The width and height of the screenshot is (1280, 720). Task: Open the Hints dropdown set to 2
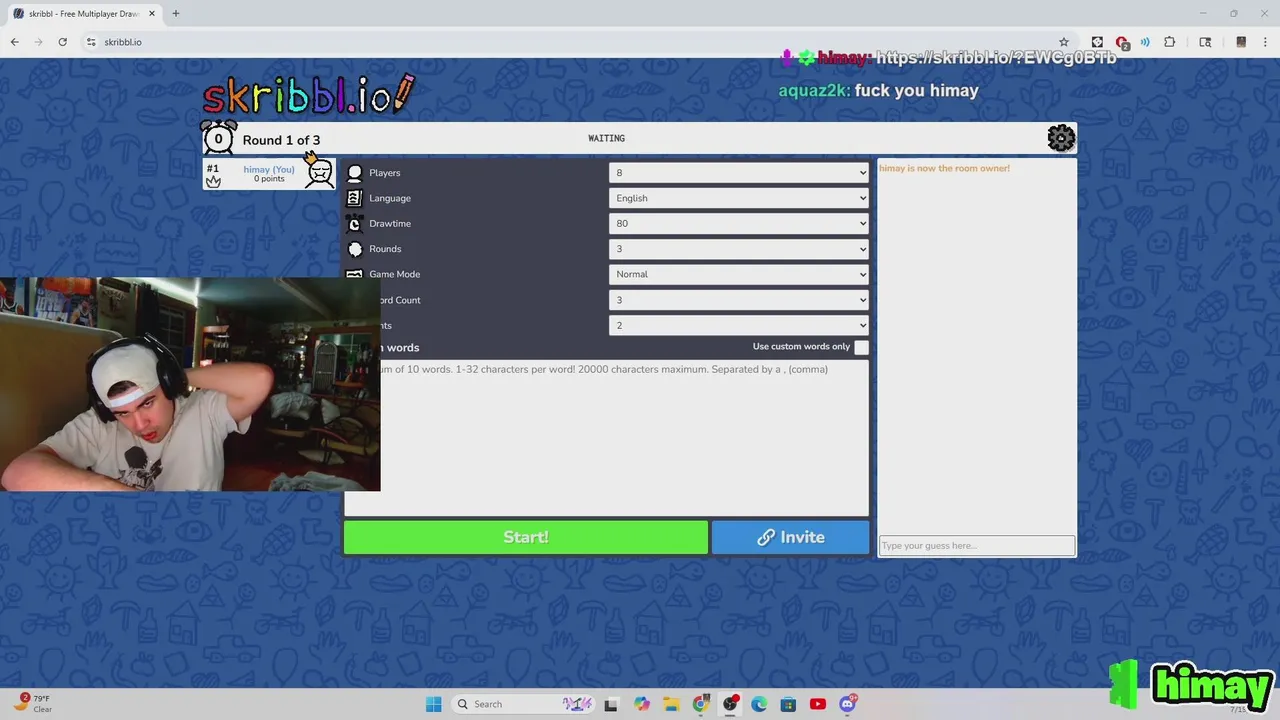(738, 325)
